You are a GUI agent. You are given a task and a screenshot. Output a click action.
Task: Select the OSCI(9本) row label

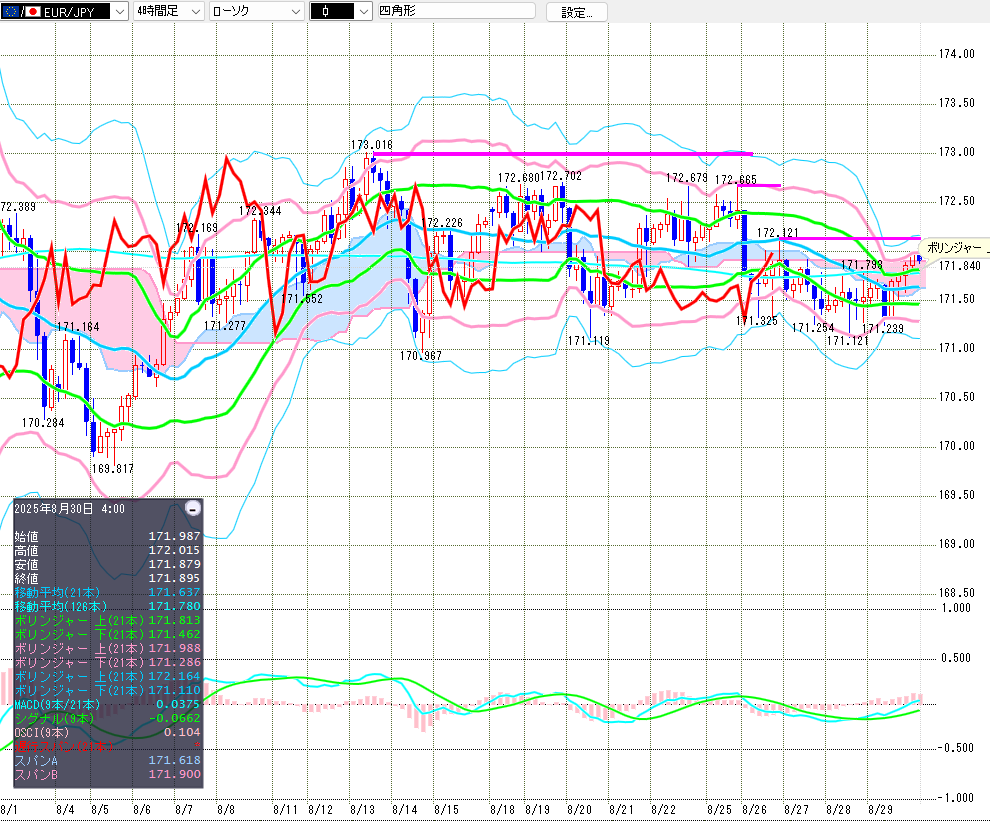coord(42,733)
